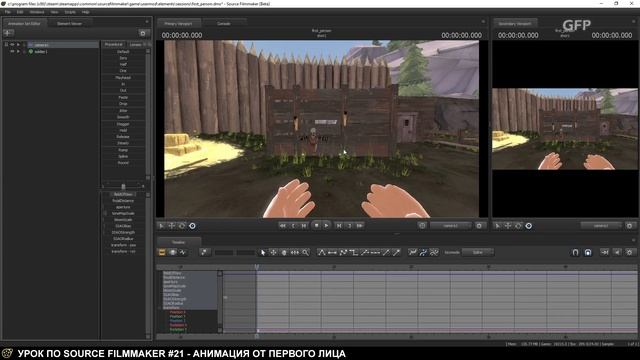
Task: Click the Timeline tab
Action: (x=178, y=242)
